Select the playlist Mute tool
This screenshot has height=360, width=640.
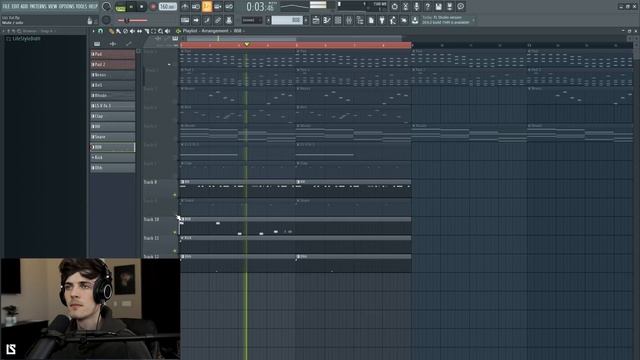132,31
